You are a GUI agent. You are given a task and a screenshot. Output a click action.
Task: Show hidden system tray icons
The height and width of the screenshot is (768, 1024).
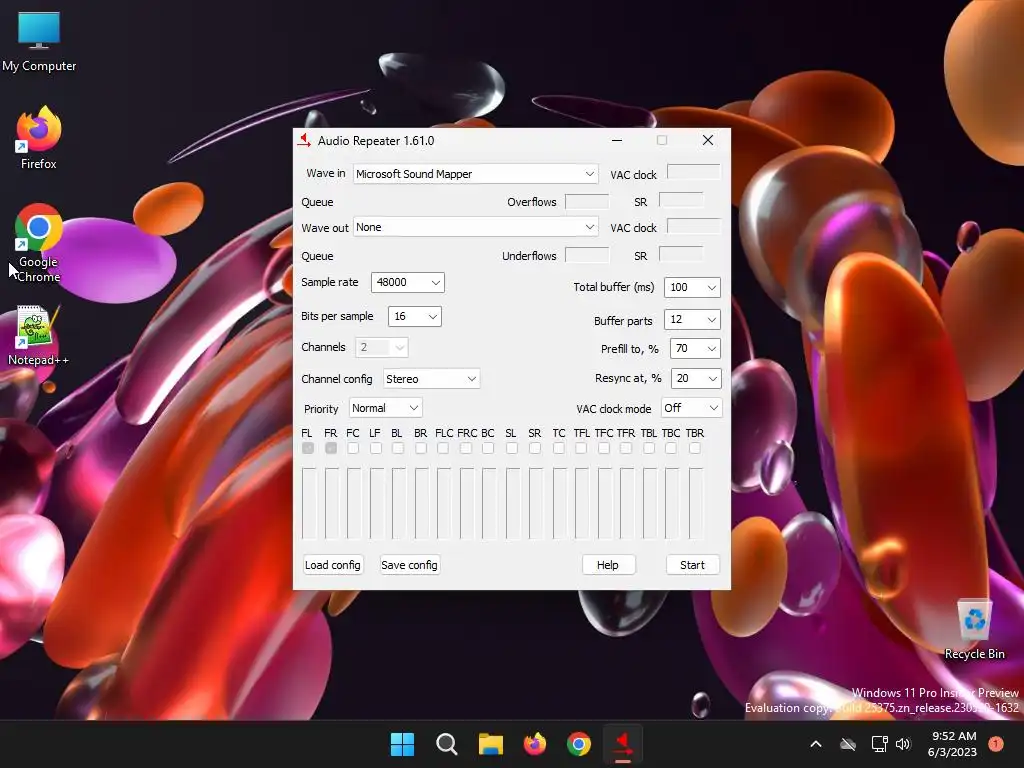[816, 744]
